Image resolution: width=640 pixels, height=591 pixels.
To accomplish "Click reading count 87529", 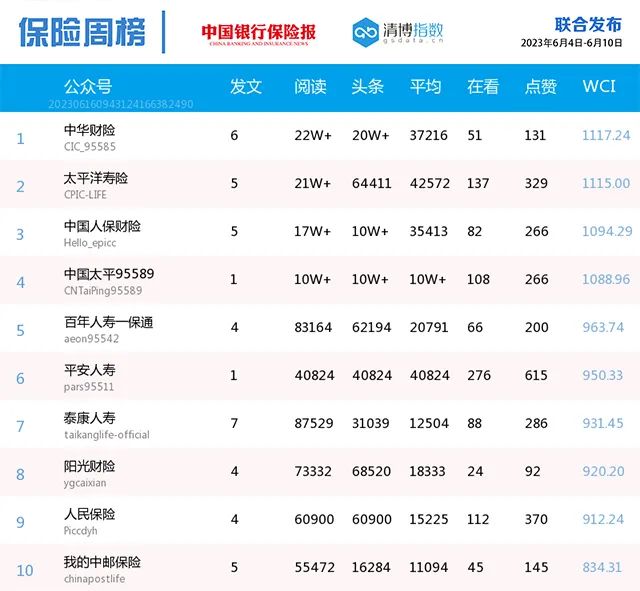I will pyautogui.click(x=313, y=423).
